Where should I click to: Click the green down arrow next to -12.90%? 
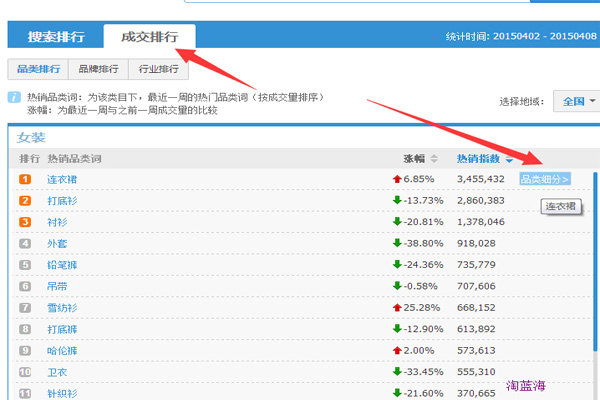(x=397, y=328)
